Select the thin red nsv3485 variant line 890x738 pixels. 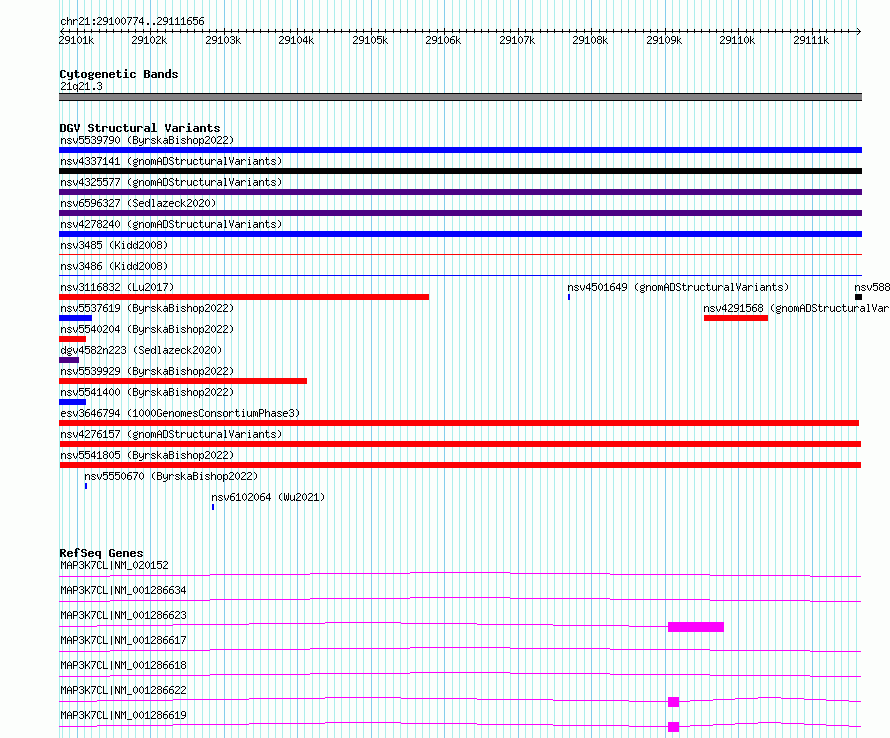pos(460,254)
